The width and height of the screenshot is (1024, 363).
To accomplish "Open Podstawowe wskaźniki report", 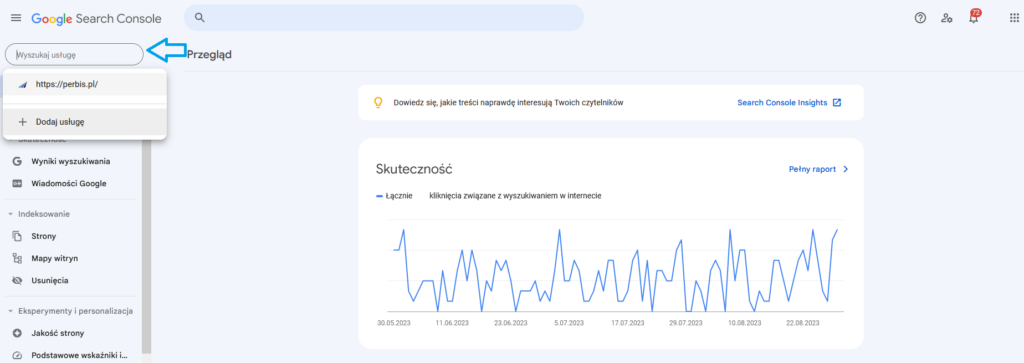I will (79, 356).
